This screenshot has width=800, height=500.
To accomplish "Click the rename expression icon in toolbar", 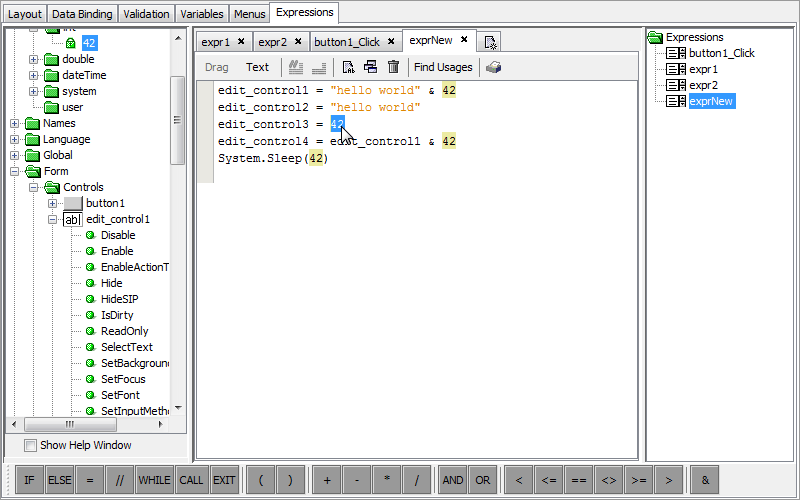I will tap(348, 67).
